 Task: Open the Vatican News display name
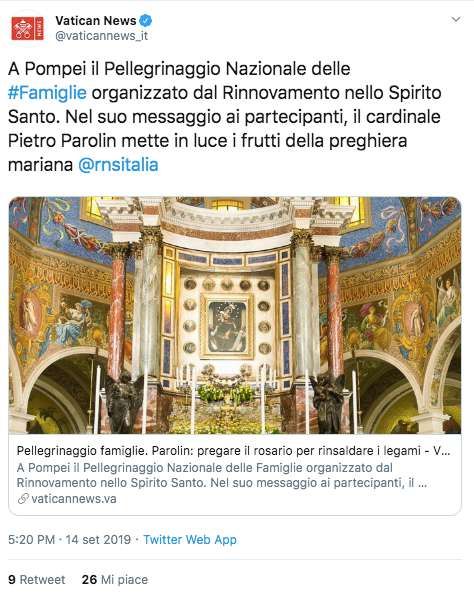96,20
